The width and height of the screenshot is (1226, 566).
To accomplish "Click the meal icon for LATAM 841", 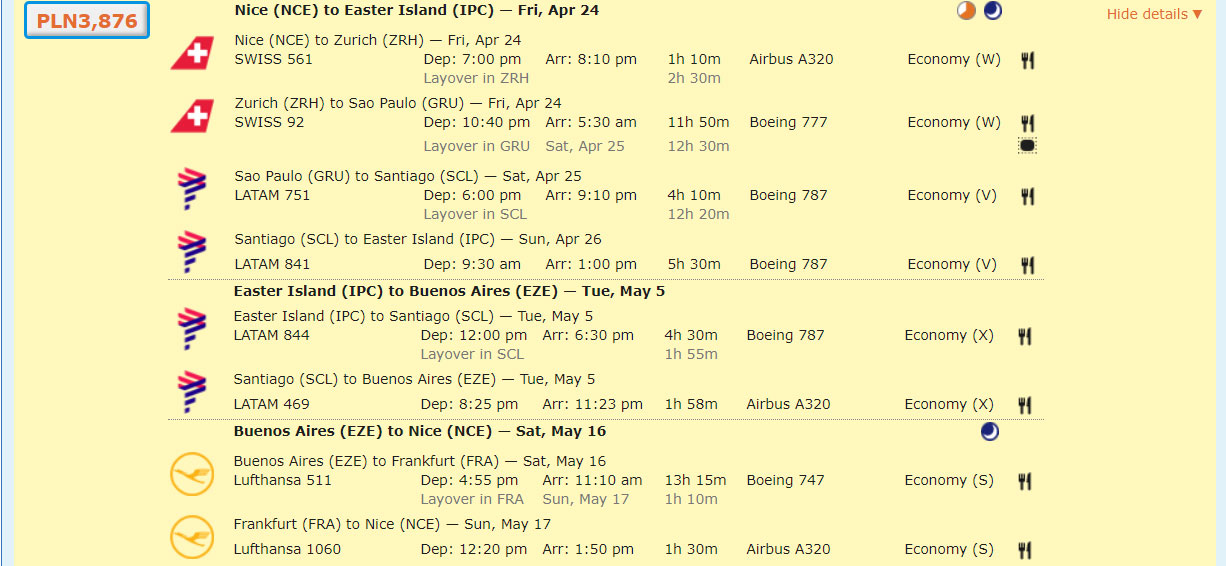I will pos(1027,265).
